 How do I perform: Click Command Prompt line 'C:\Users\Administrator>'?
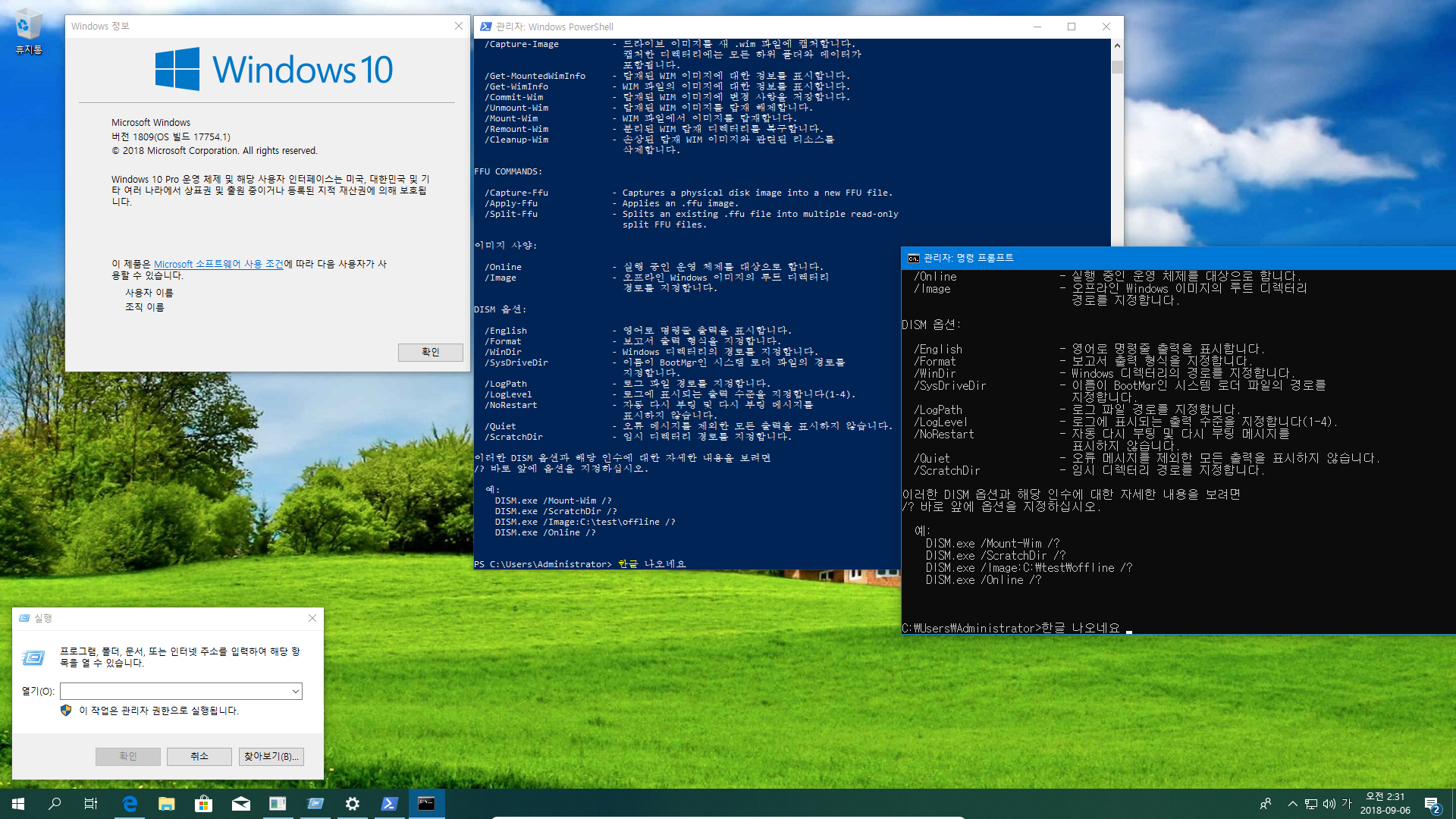click(x=971, y=628)
